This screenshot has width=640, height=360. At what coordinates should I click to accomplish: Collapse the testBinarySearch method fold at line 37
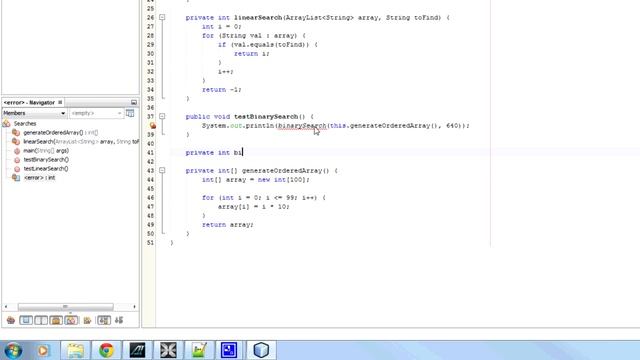pyautogui.click(x=162, y=116)
